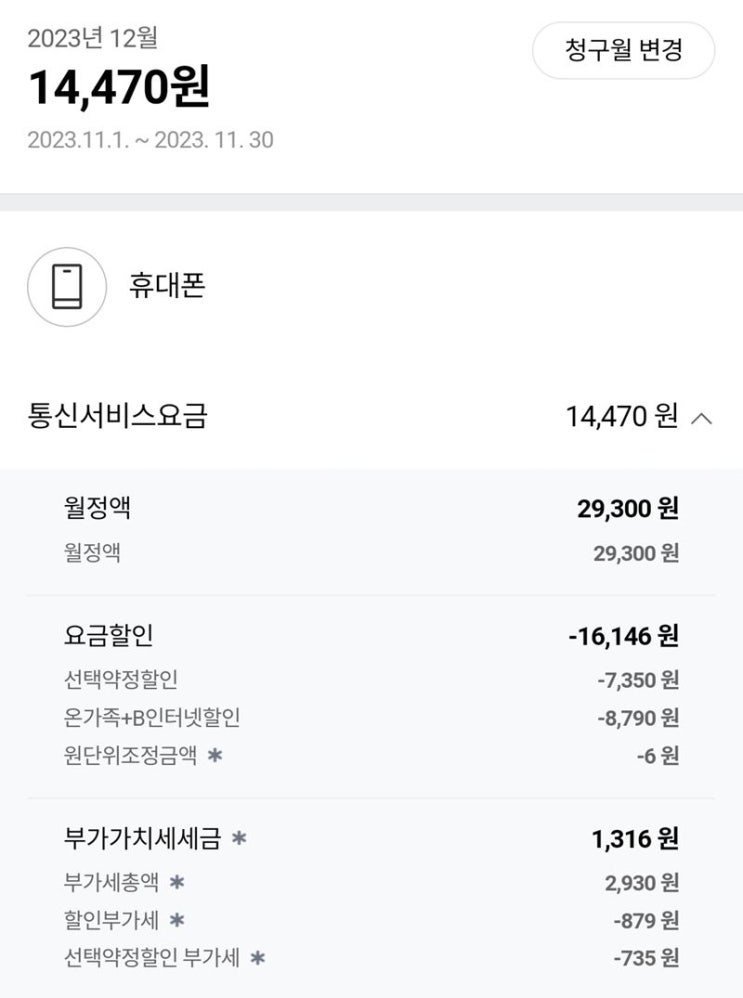Tap the 2023년 12월 billing month label
Viewport: 743px width, 998px height.
(92, 39)
